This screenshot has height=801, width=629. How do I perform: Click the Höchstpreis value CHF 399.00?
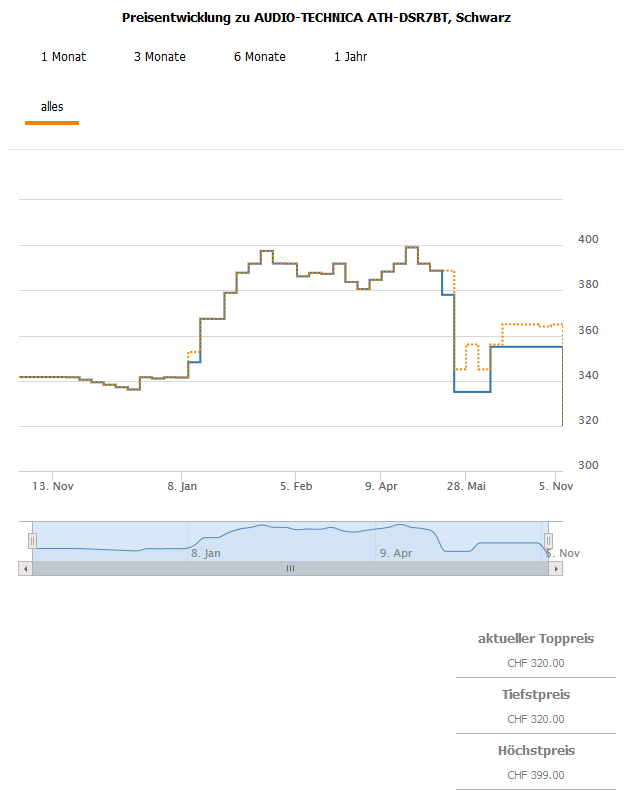[535, 775]
